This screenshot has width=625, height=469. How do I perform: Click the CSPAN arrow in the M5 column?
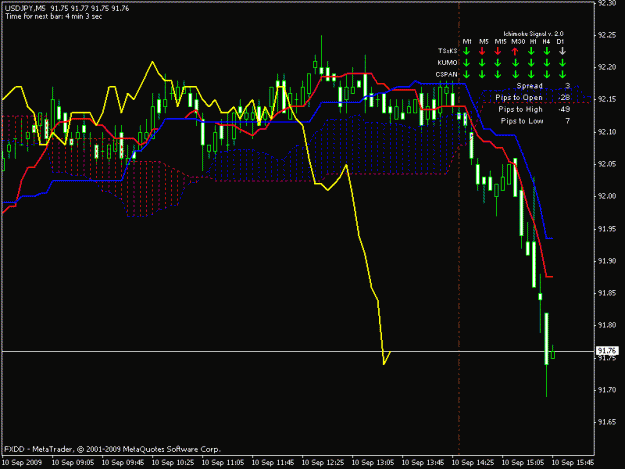482,74
